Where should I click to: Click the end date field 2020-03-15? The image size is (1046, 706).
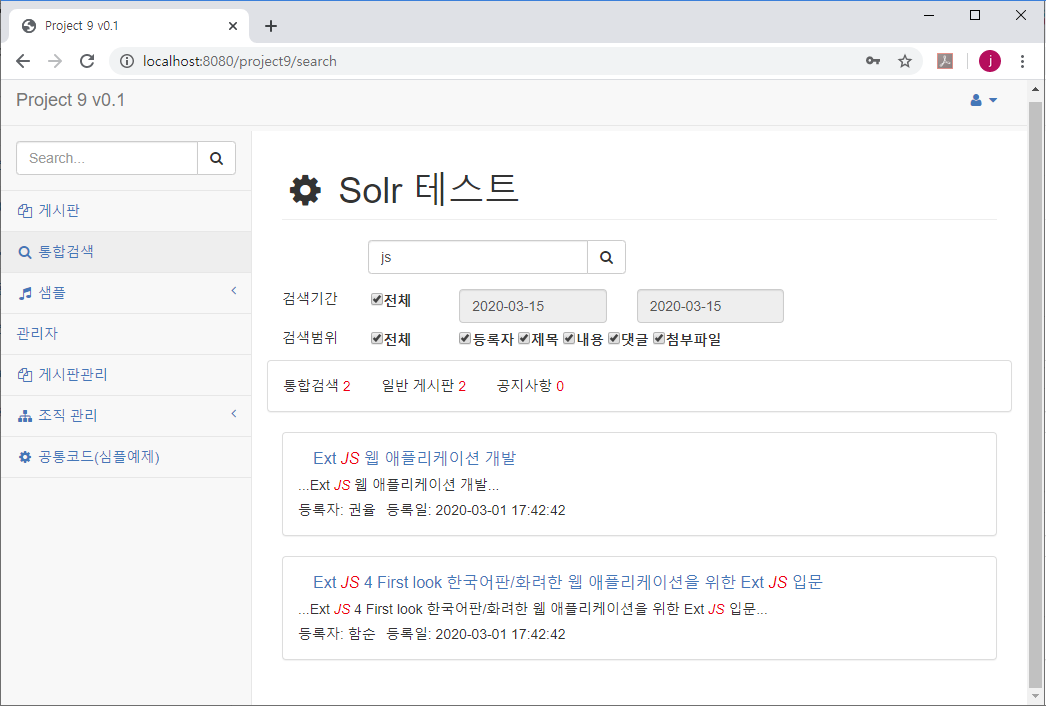pyautogui.click(x=710, y=306)
